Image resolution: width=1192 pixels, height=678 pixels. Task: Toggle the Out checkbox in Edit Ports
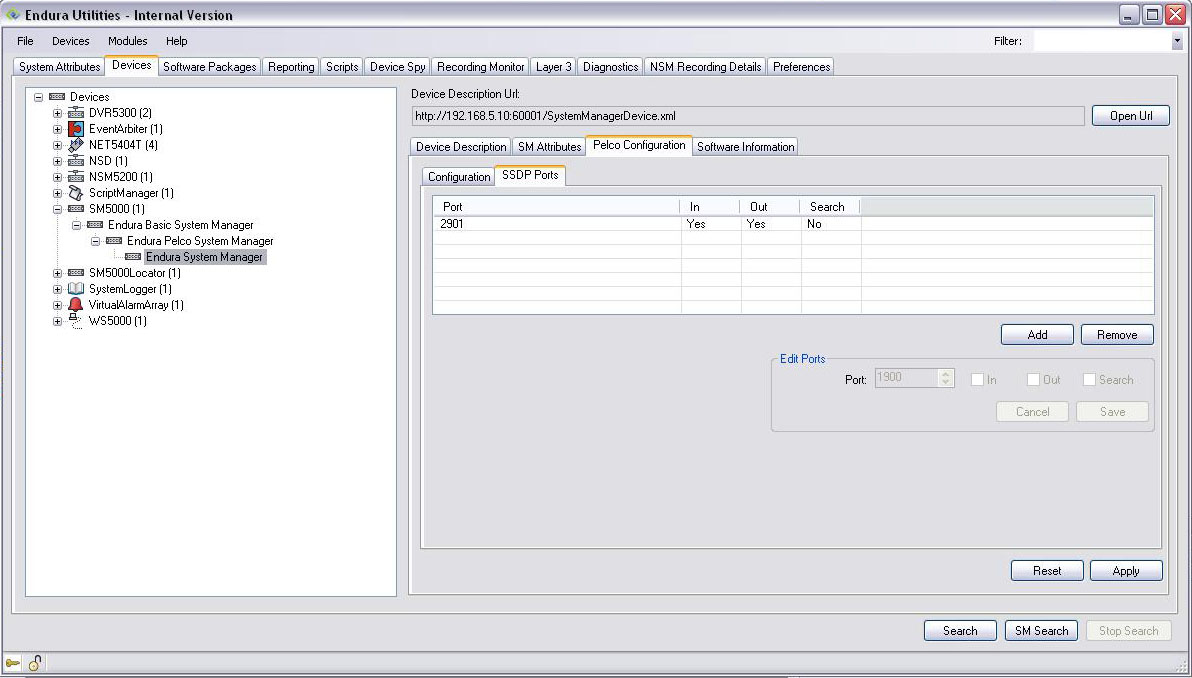tap(1033, 380)
